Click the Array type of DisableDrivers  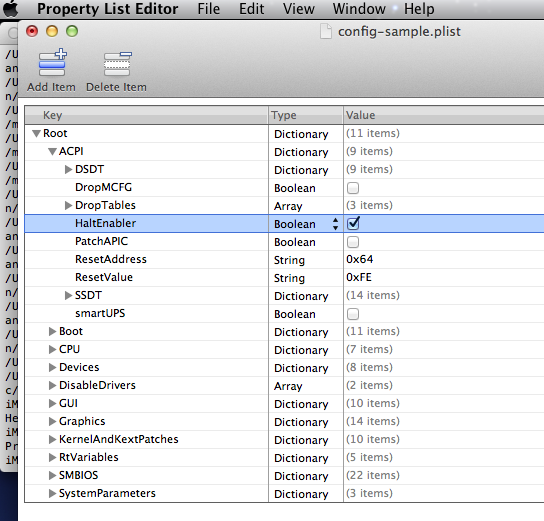point(288,386)
